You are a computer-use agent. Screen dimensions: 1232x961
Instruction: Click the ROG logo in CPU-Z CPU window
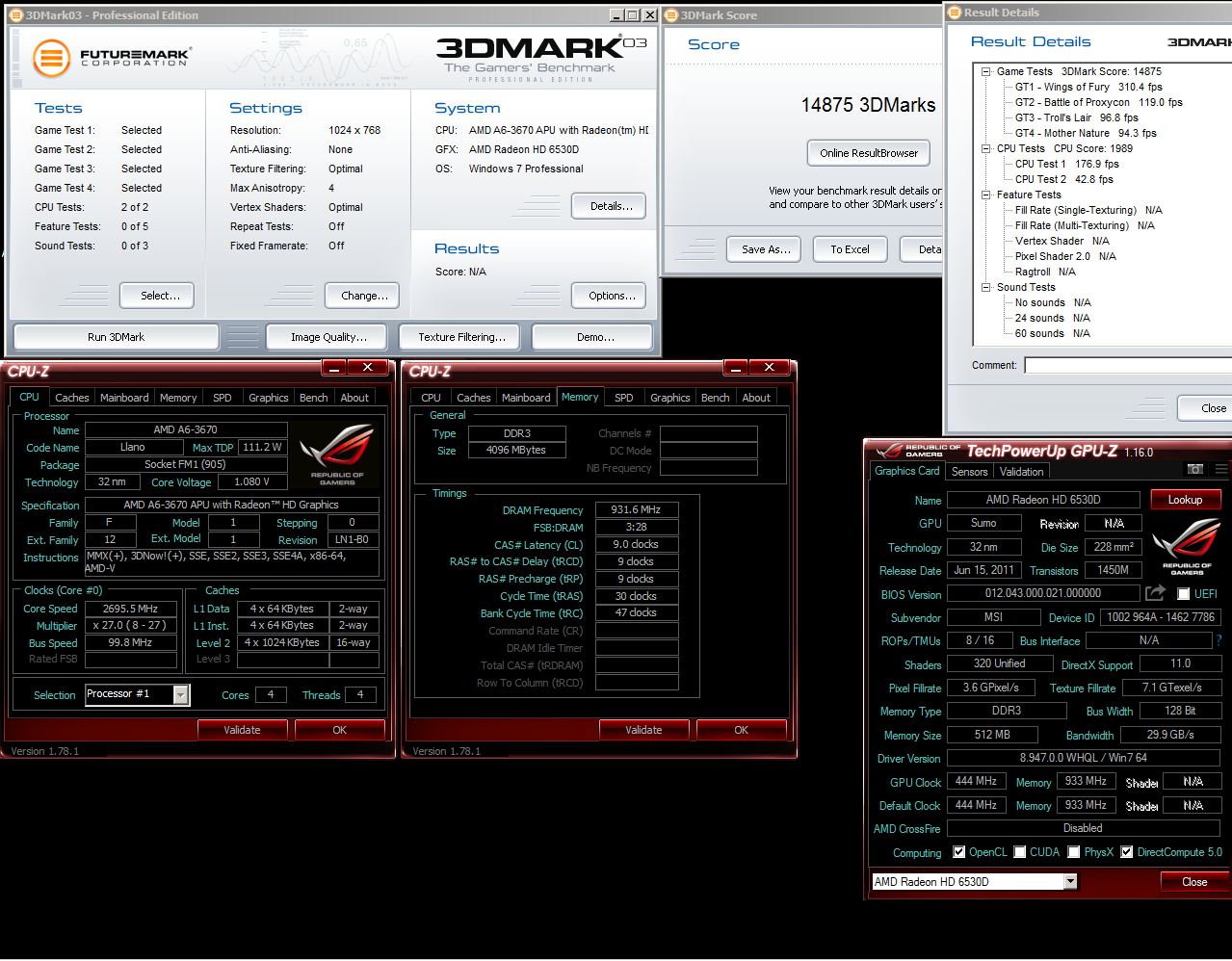pyautogui.click(x=337, y=454)
